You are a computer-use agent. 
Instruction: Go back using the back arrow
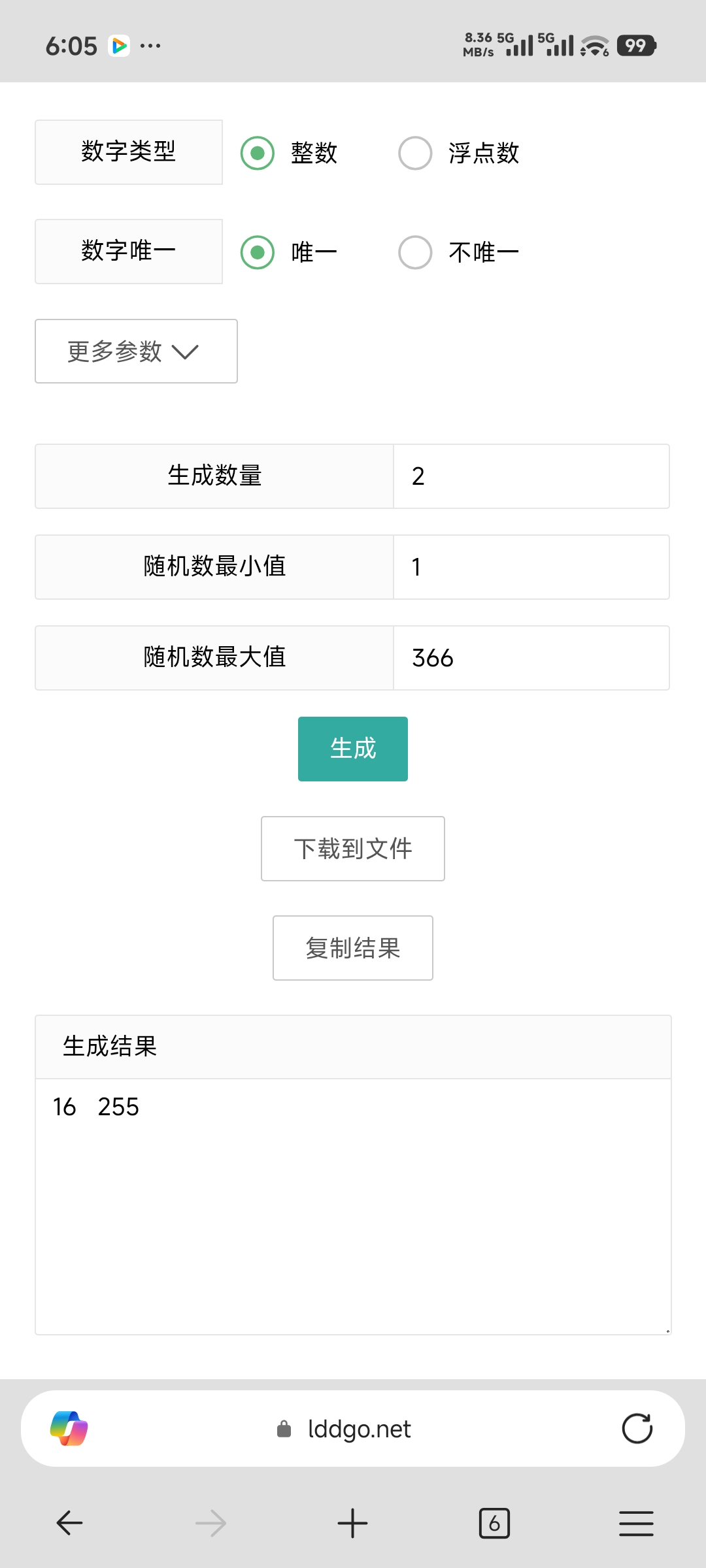[x=69, y=1524]
